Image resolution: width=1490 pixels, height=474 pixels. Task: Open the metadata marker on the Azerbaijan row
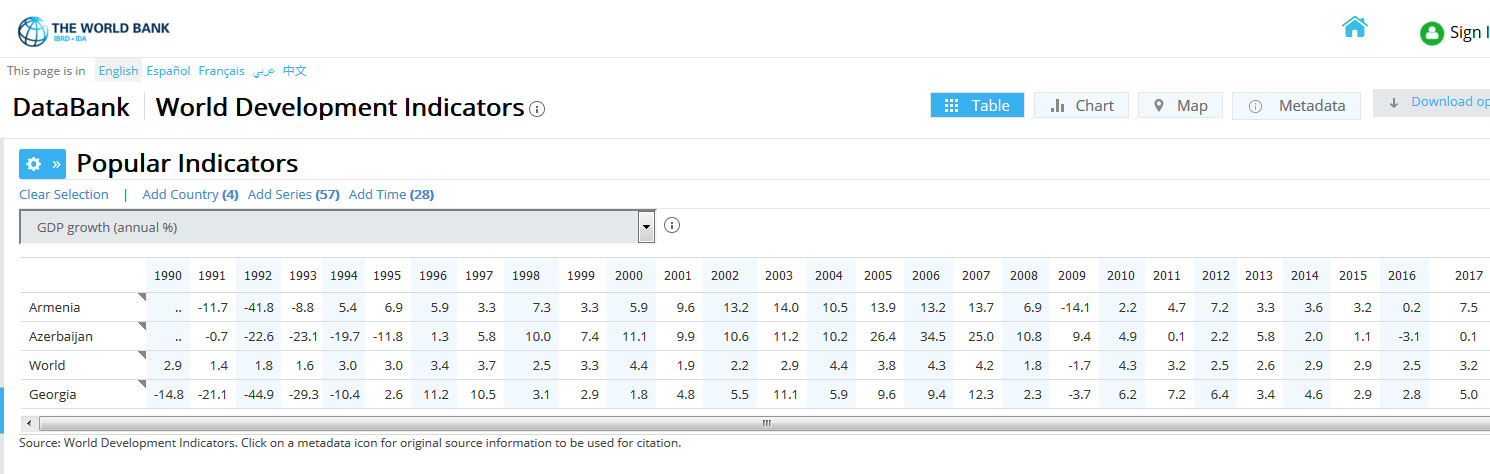point(141,326)
